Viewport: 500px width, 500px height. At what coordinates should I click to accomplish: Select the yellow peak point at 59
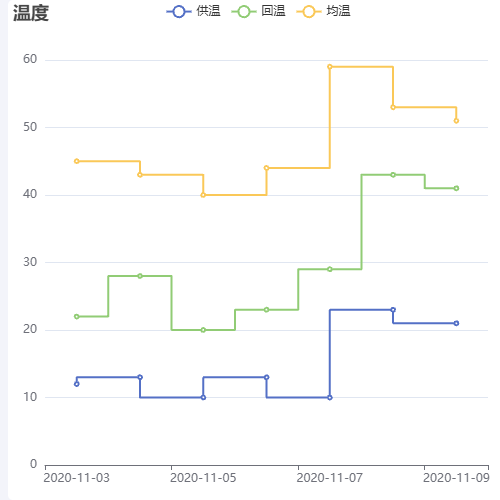coord(330,67)
